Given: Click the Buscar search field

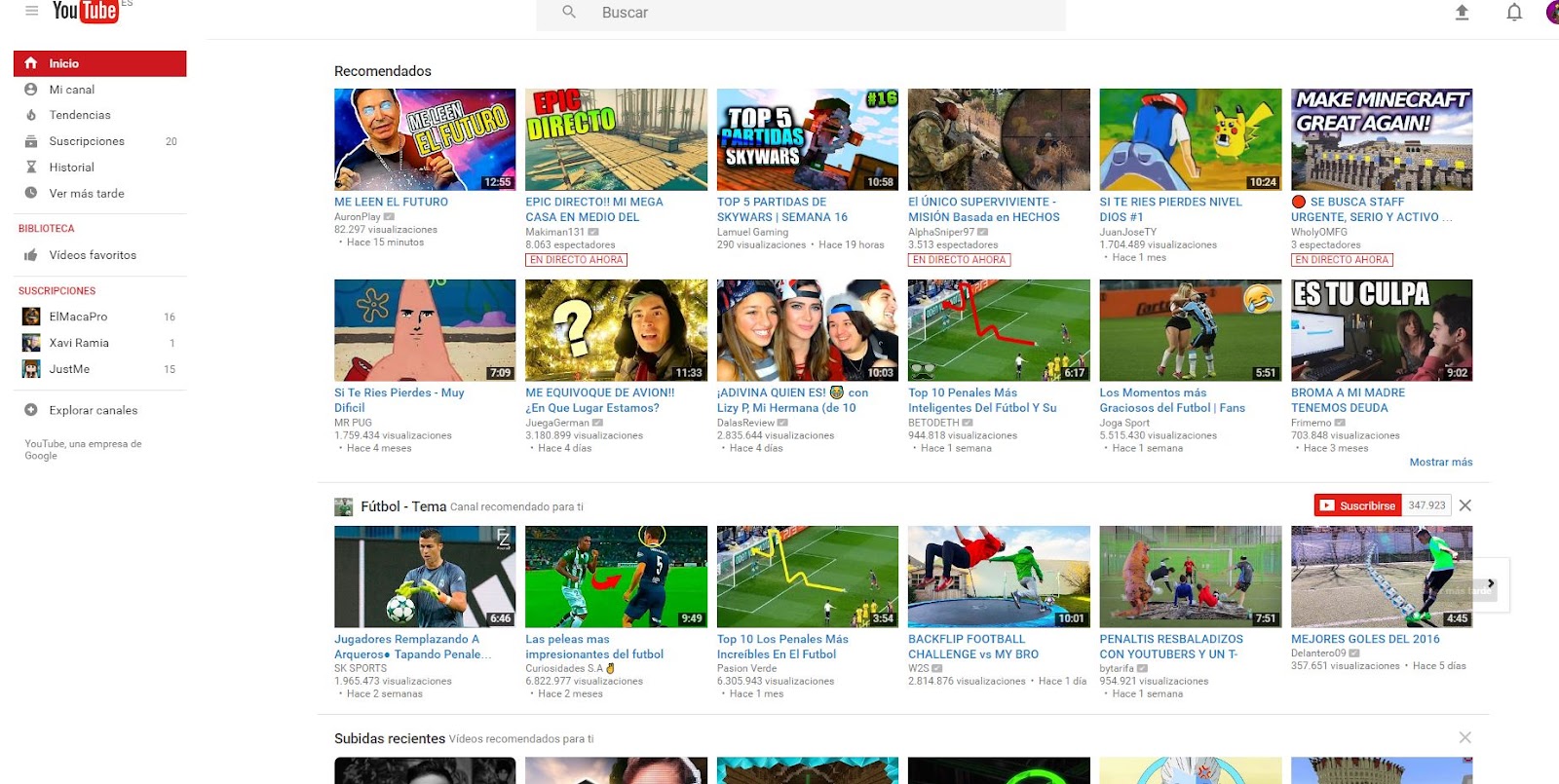Looking at the screenshot, I should (801, 14).
